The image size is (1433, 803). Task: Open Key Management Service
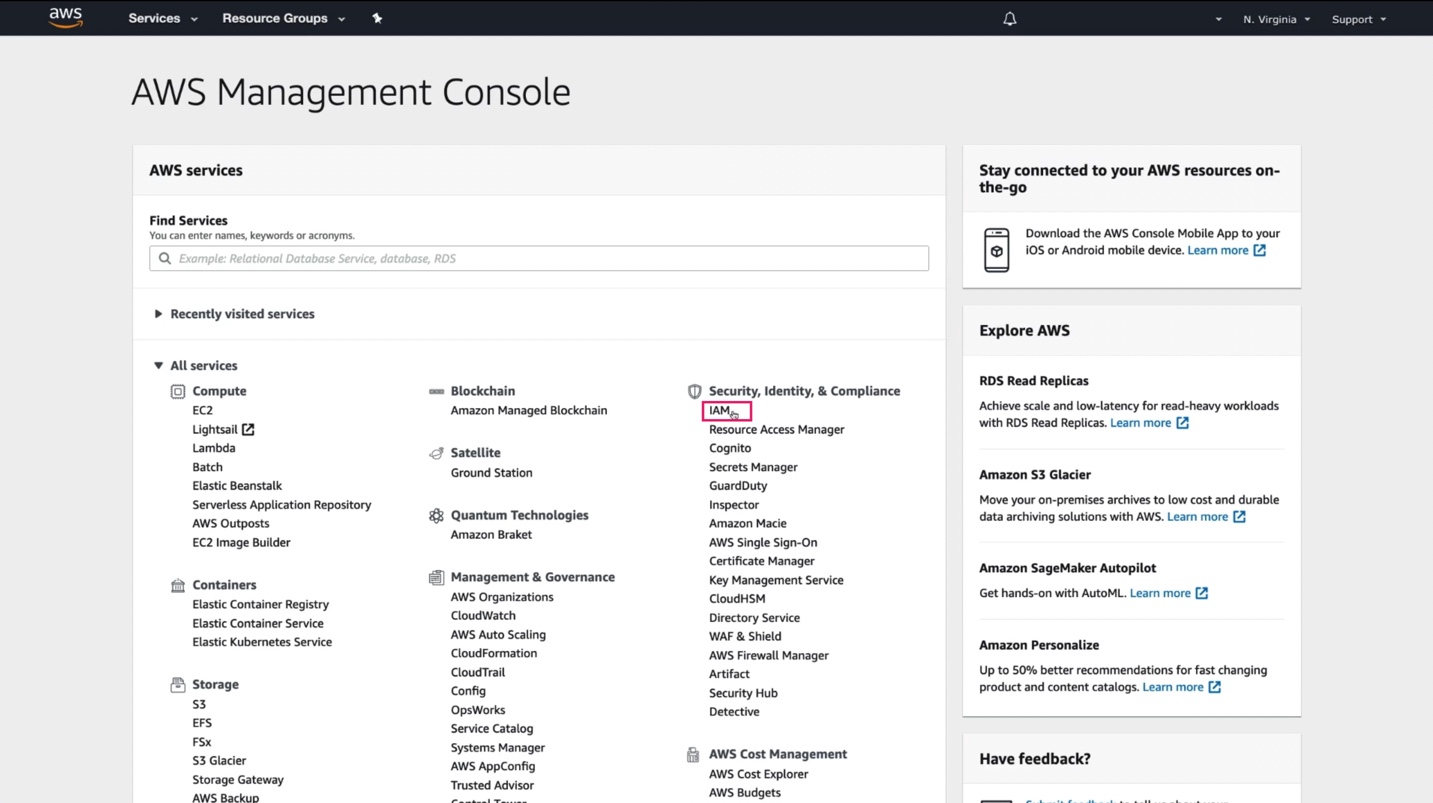(776, 580)
